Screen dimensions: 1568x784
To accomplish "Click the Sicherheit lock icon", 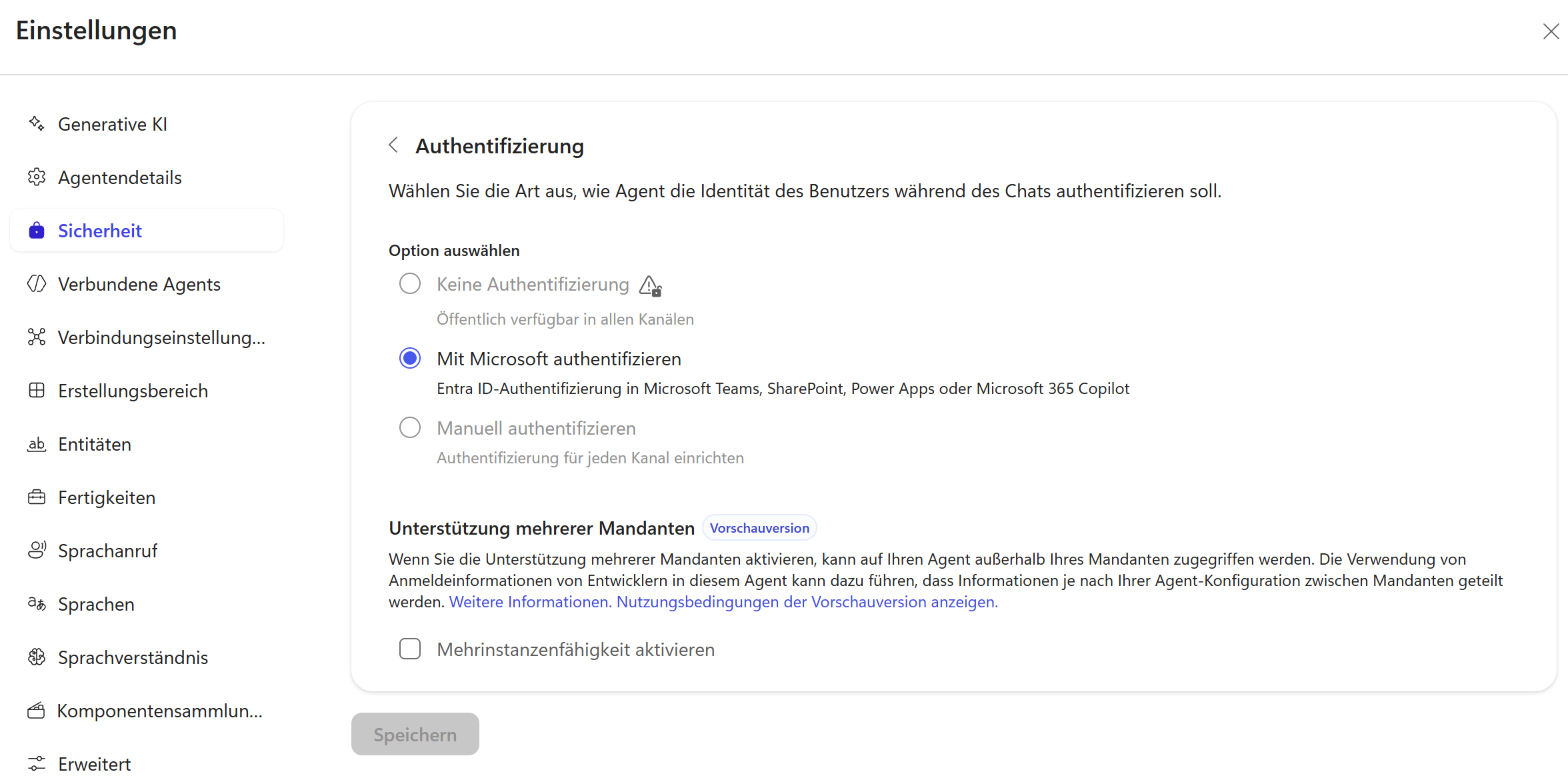I will (x=37, y=231).
